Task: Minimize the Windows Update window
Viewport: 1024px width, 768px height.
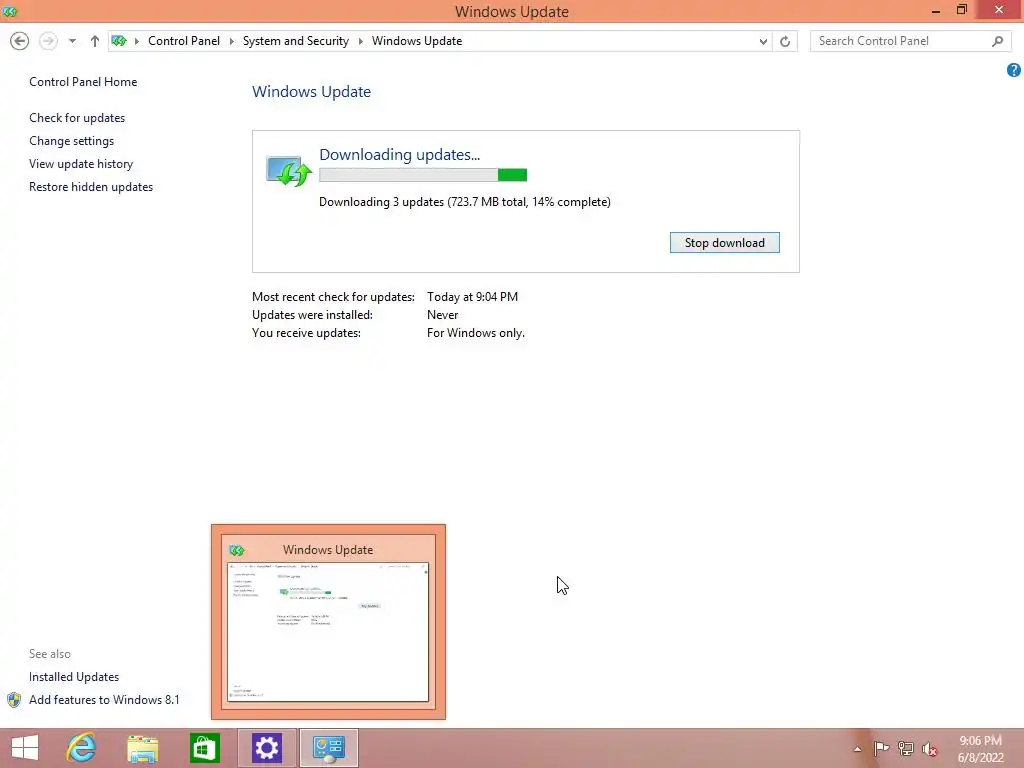Action: pyautogui.click(x=936, y=10)
